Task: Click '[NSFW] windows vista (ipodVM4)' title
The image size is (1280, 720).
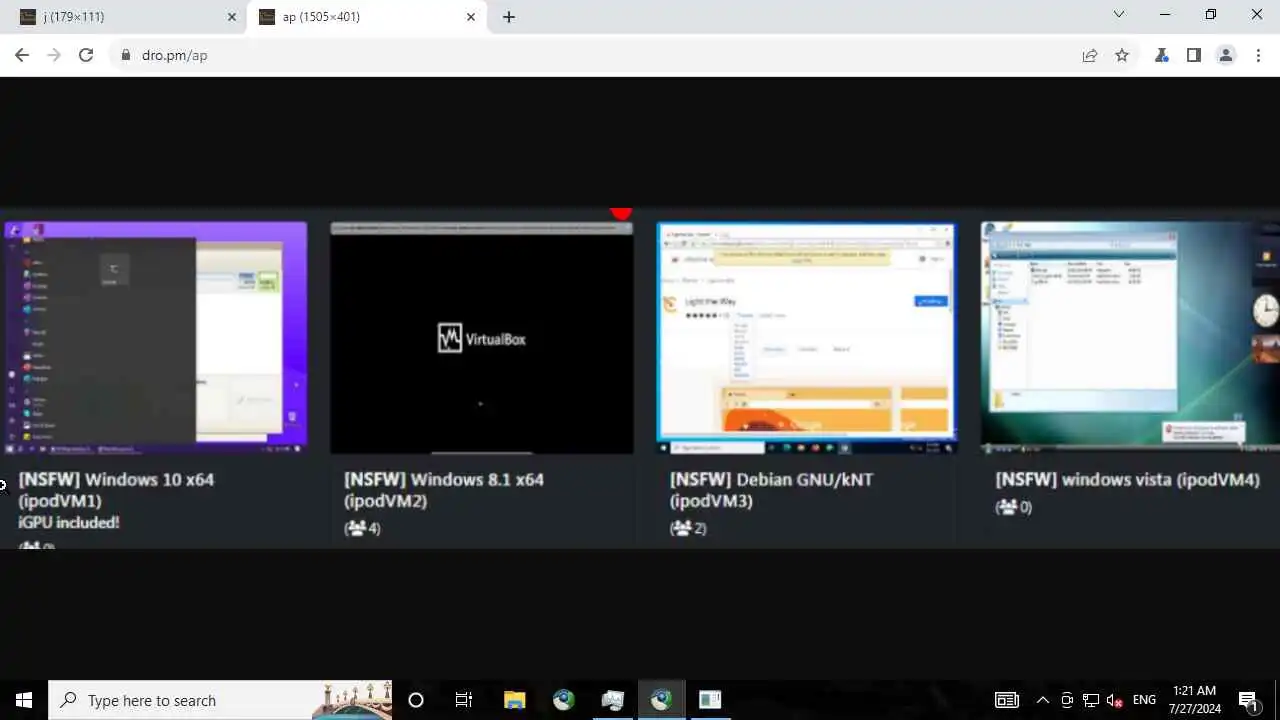Action: coord(1127,480)
